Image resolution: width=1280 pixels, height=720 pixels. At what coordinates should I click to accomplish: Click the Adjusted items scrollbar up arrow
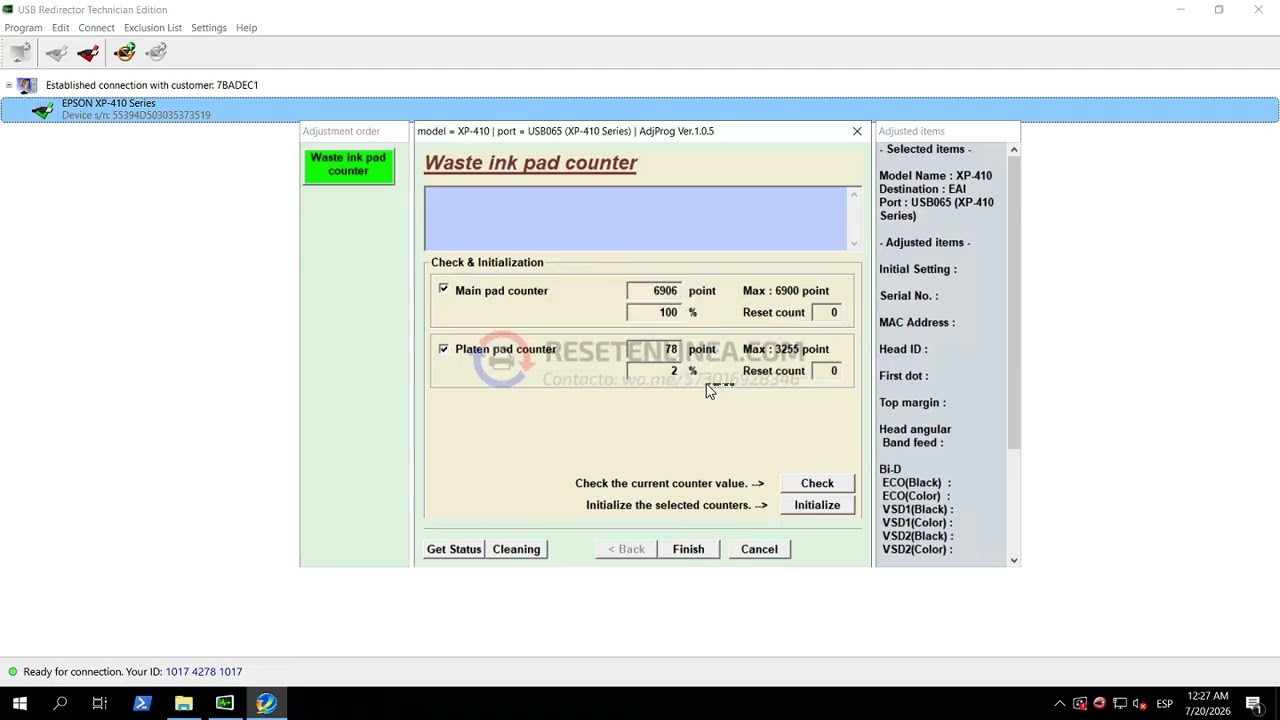(x=1013, y=150)
